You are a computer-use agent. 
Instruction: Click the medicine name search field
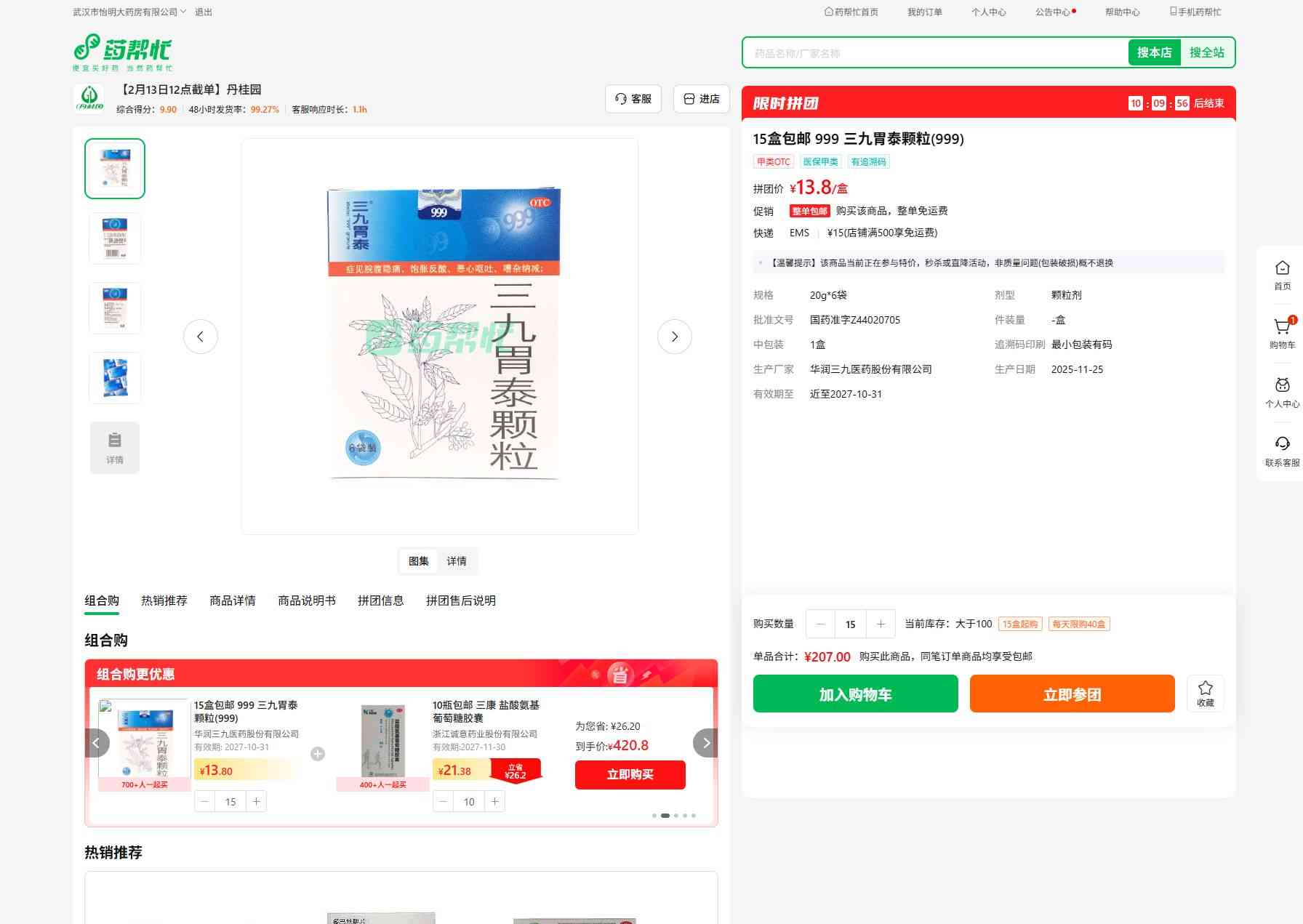point(934,53)
